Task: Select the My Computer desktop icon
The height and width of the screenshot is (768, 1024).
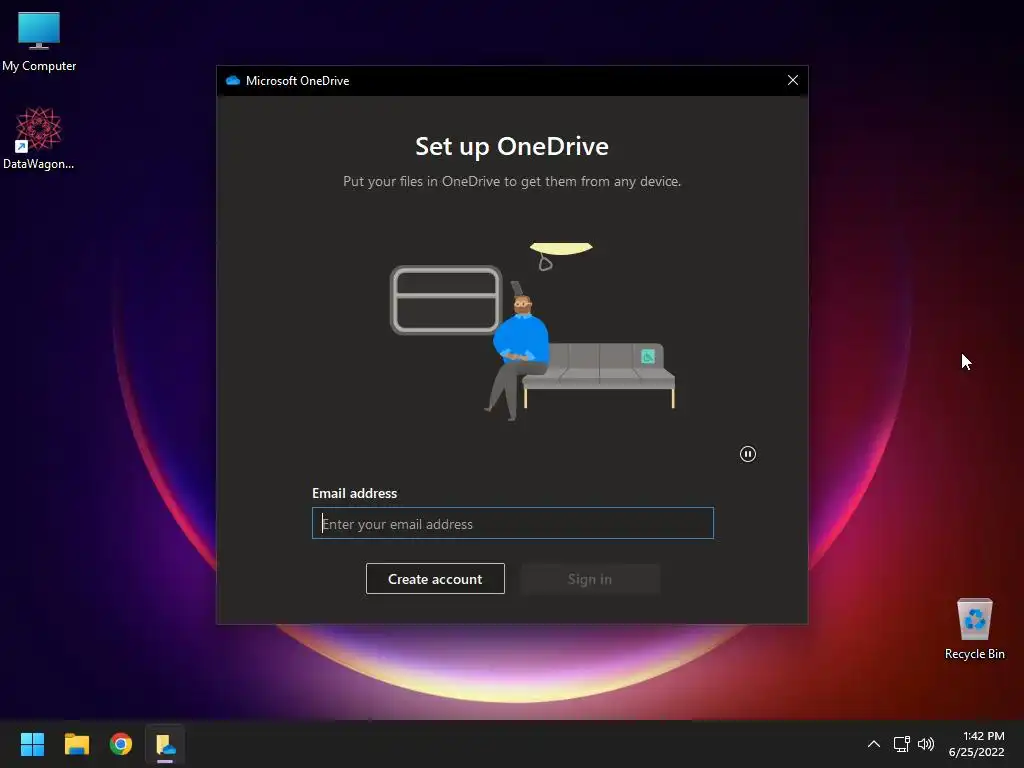Action: point(39,41)
